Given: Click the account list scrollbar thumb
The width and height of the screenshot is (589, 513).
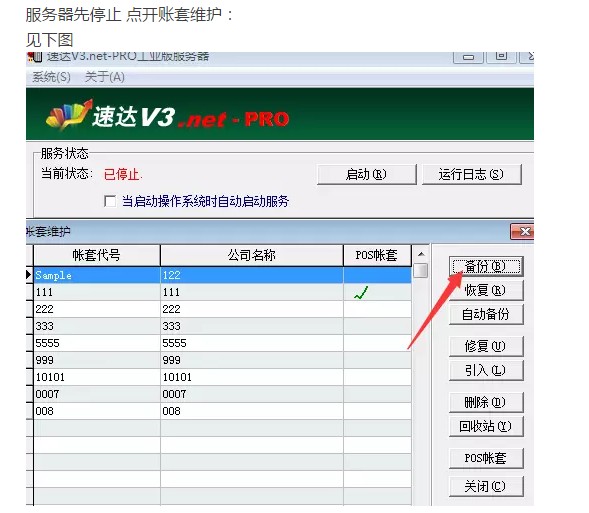Looking at the screenshot, I should (421, 270).
